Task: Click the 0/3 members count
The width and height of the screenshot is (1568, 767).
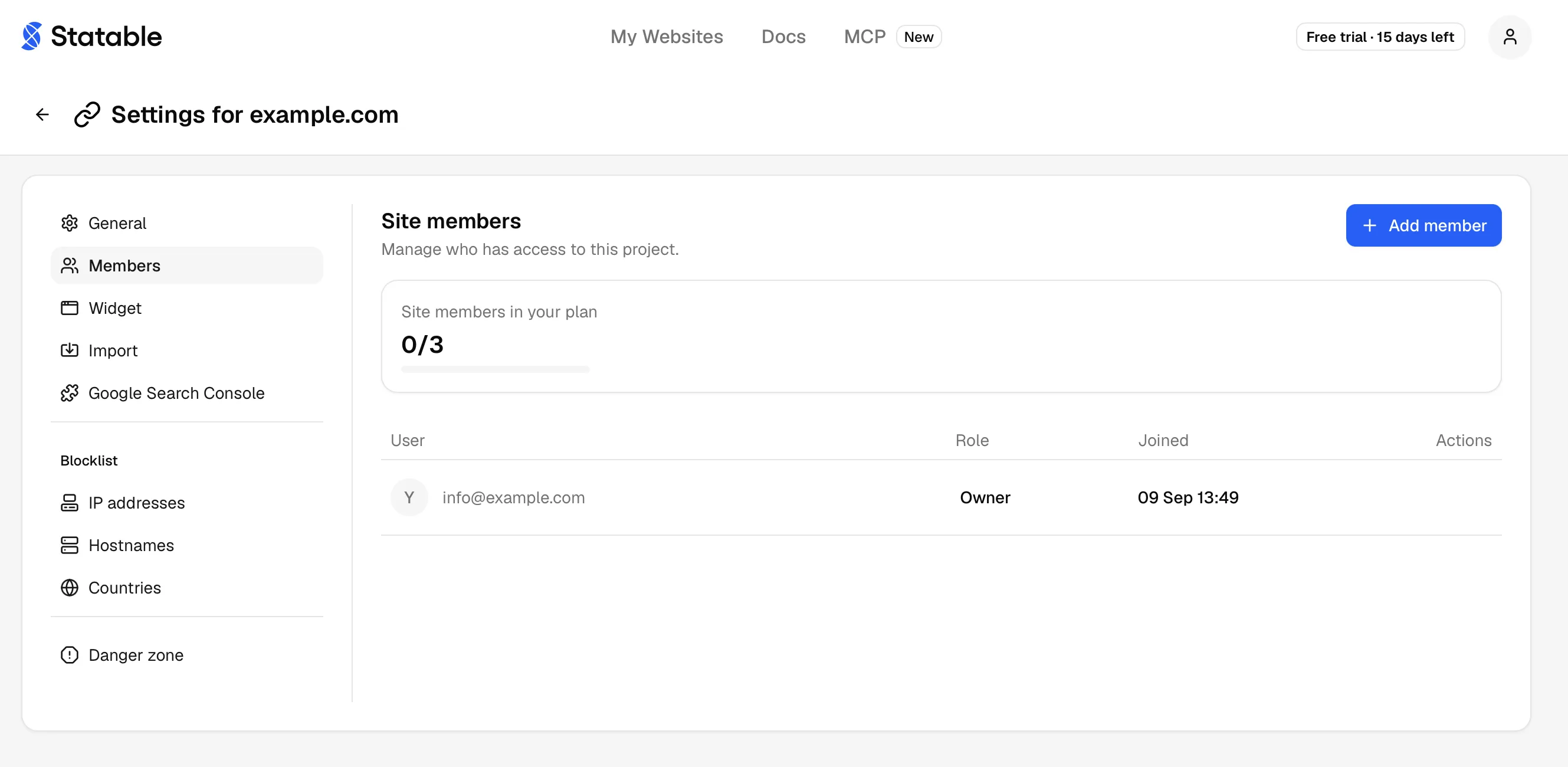Action: [422, 345]
